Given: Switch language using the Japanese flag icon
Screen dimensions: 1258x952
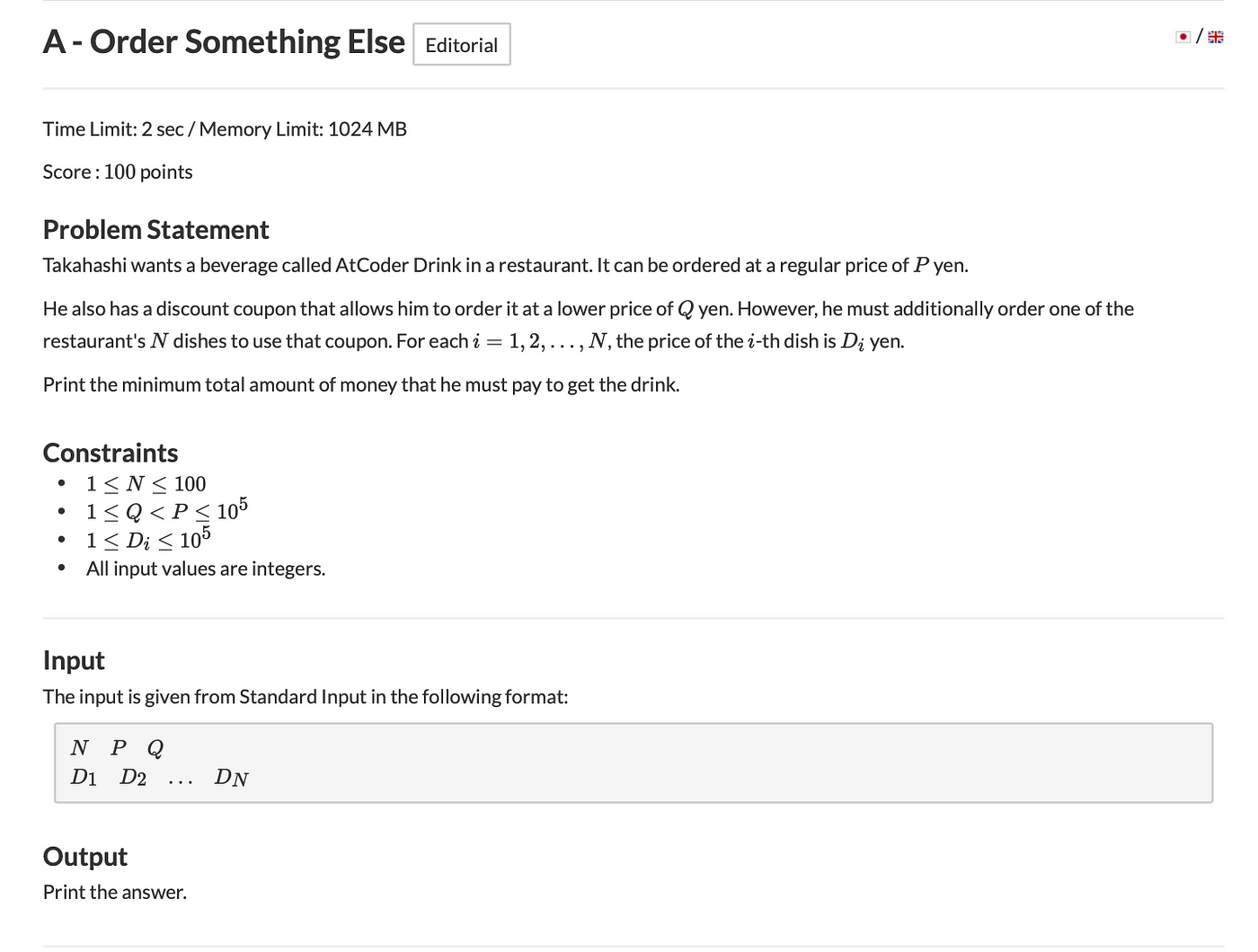Looking at the screenshot, I should pyautogui.click(x=1183, y=37).
